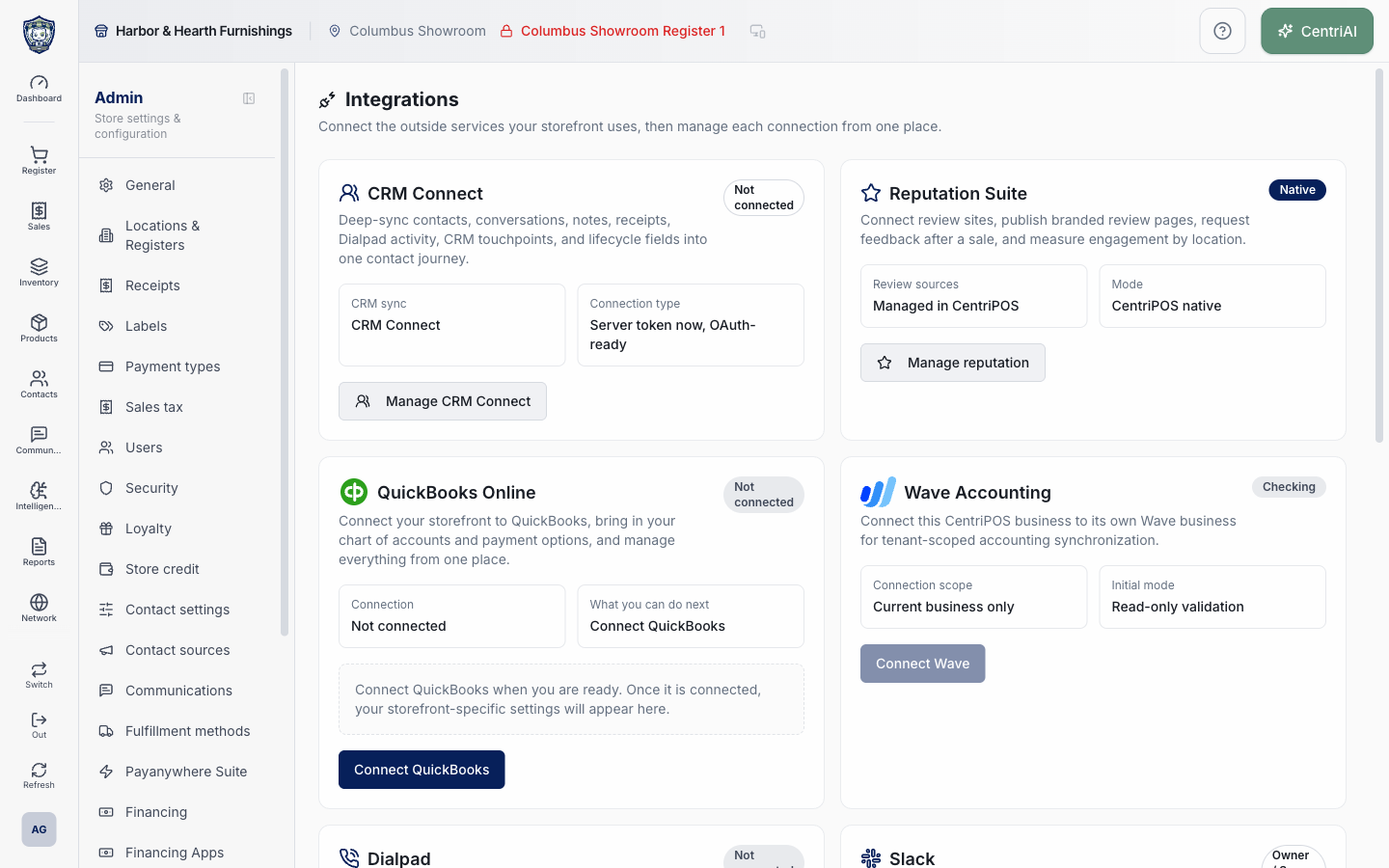Open Payment types settings
This screenshot has width=1389, height=868.
click(179, 366)
